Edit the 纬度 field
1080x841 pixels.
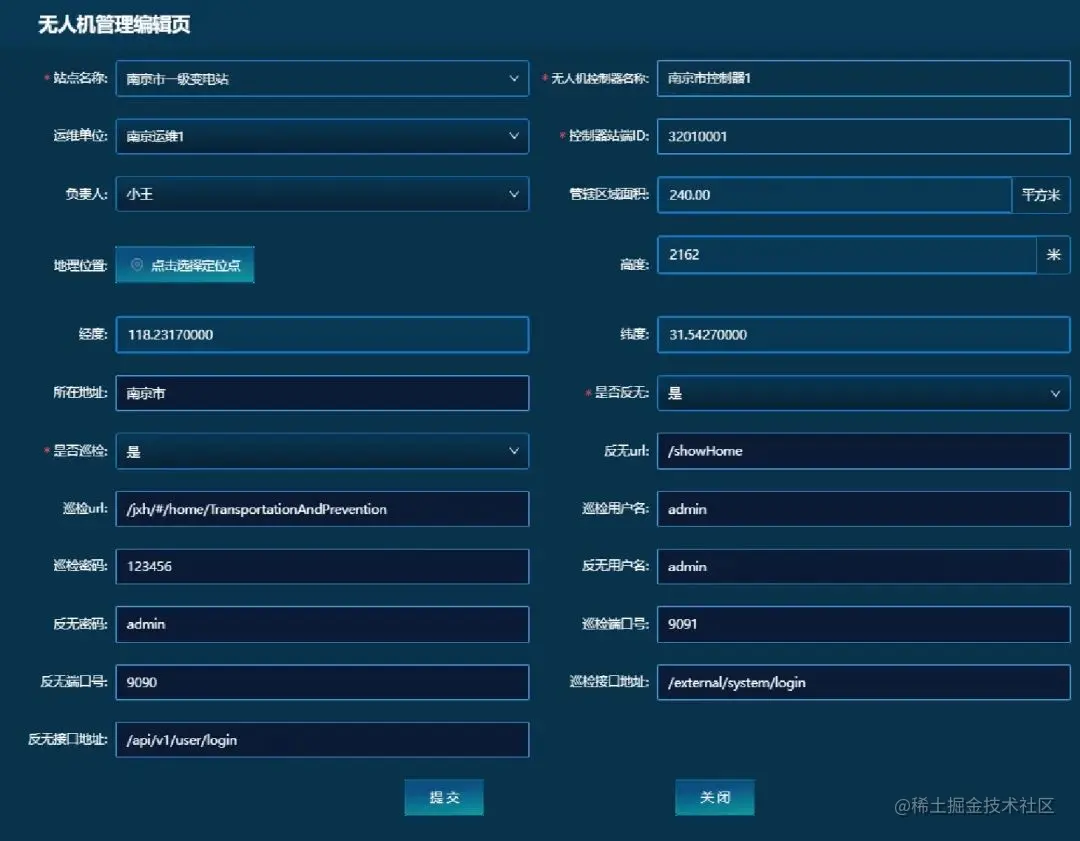click(x=863, y=335)
